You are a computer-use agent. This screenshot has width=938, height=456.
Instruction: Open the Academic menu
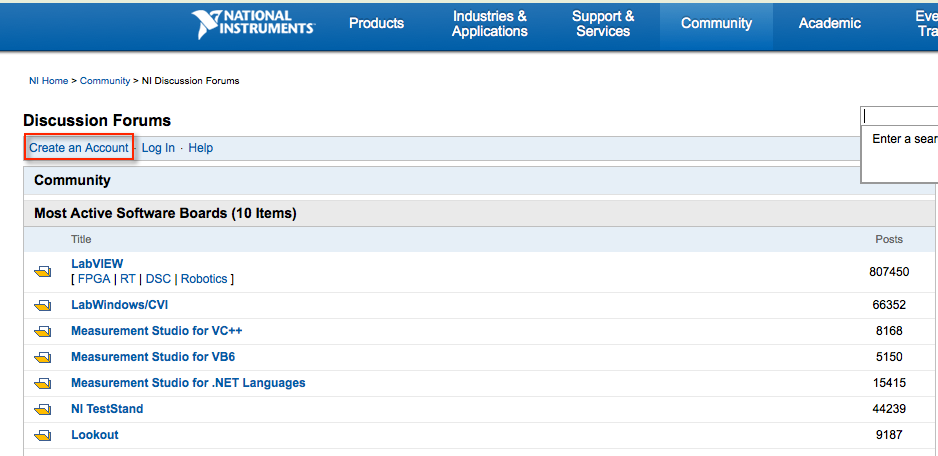[829, 24]
